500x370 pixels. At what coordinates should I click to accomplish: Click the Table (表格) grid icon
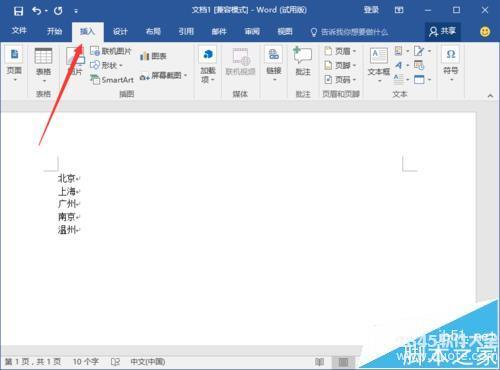tap(43, 56)
